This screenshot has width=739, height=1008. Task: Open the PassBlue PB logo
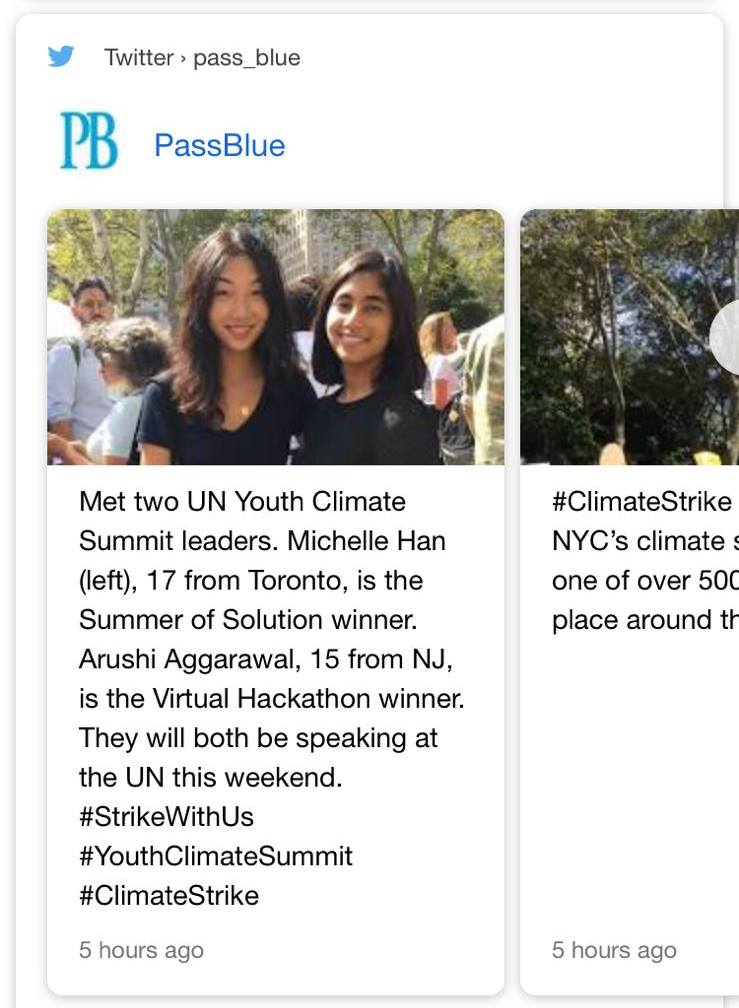(x=89, y=140)
